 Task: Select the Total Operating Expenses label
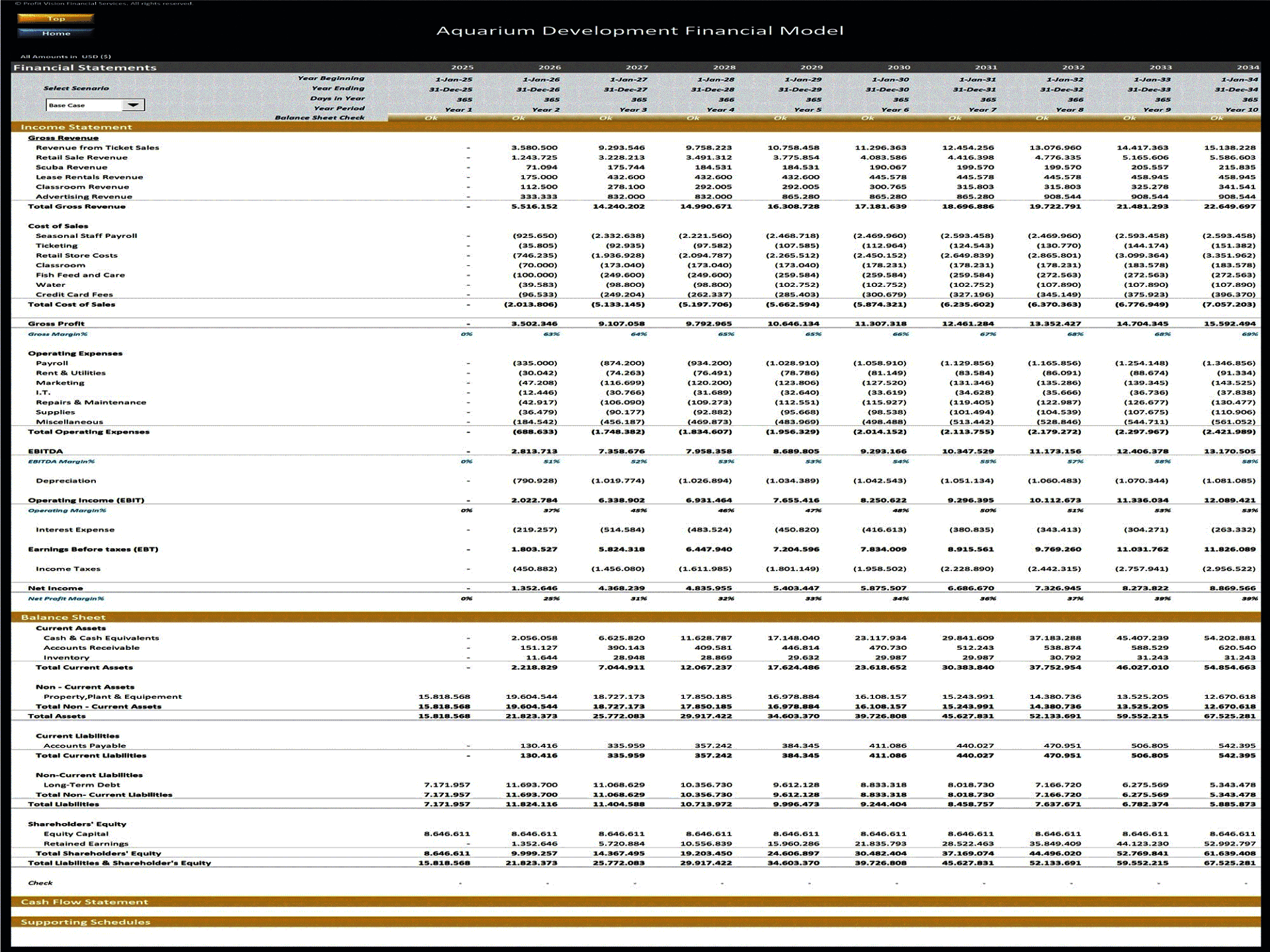pyautogui.click(x=89, y=432)
